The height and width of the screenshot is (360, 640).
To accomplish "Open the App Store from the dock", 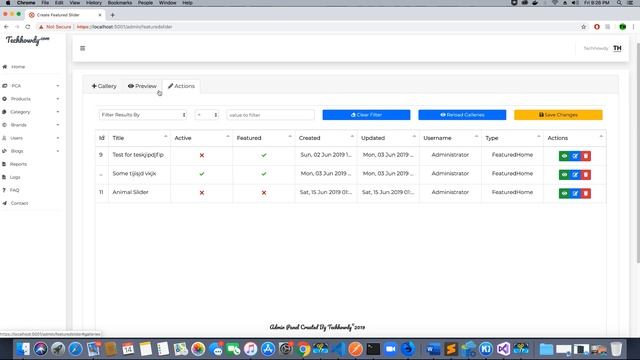I will coord(268,349).
